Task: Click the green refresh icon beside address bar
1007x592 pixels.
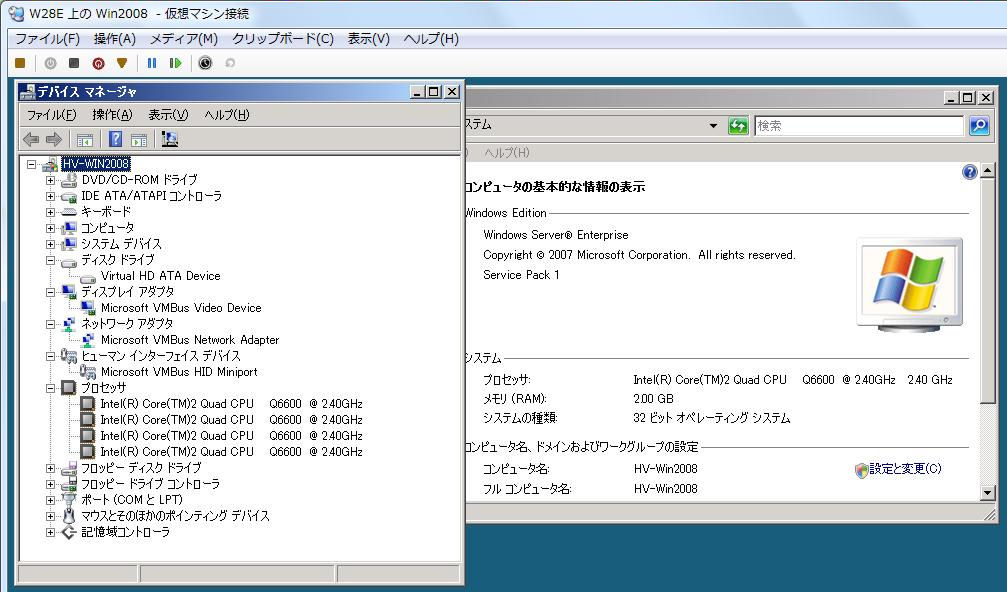Action: tap(738, 126)
